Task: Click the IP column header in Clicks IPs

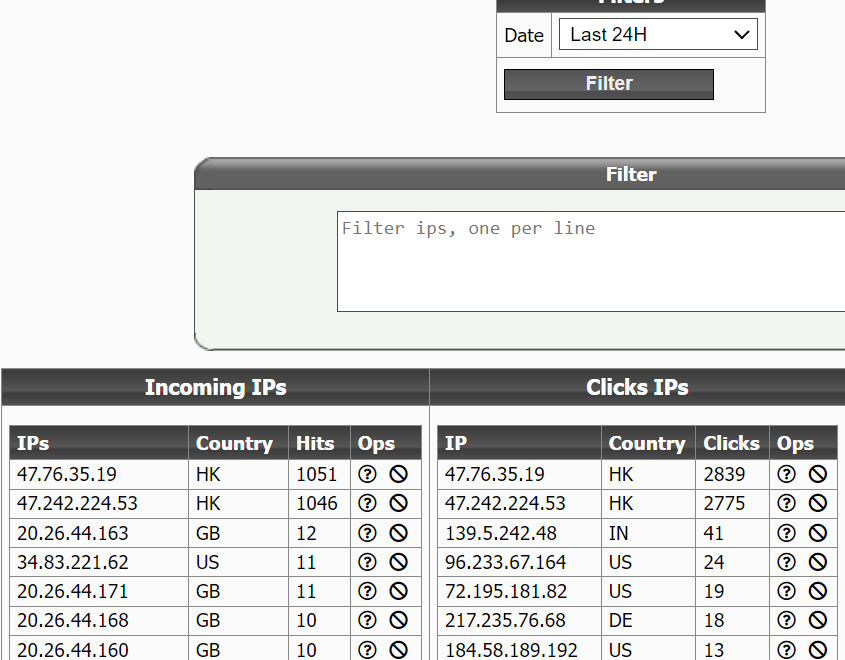Action: 519,443
